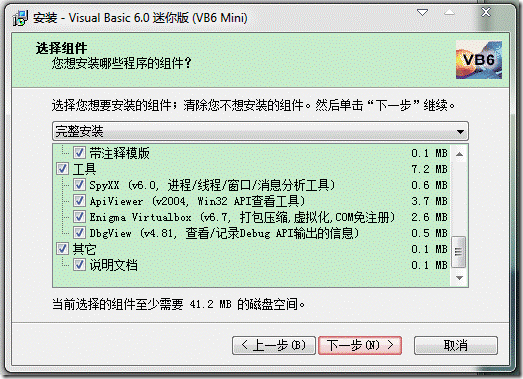Uncheck the 带注释模版 checkbox
Viewport: 523px width, 379px height.
point(79,153)
